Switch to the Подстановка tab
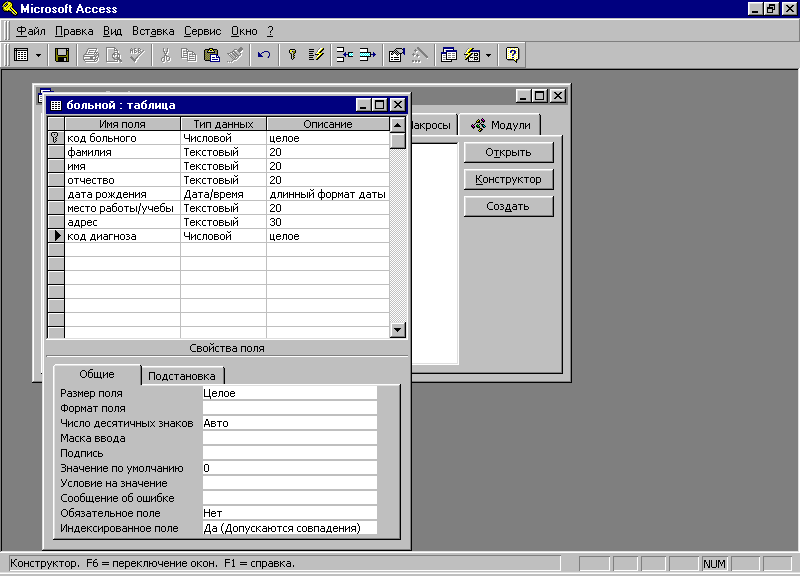Image resolution: width=800 pixels, height=576 pixels. click(182, 376)
